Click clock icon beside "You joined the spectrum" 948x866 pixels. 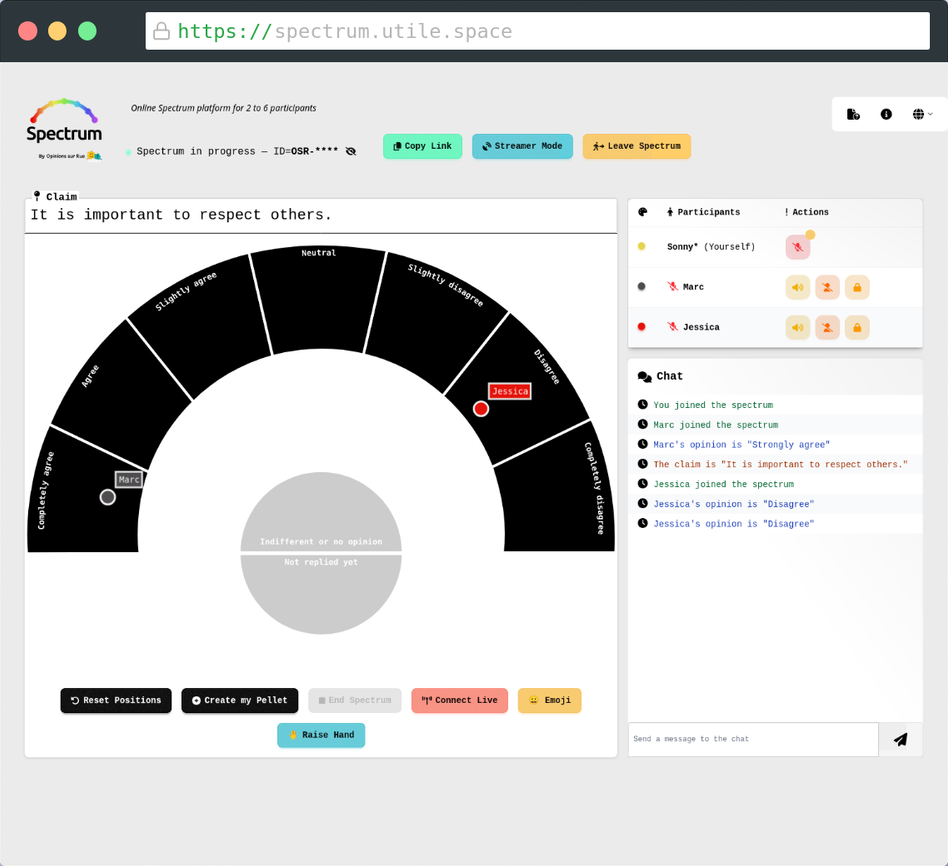643,405
